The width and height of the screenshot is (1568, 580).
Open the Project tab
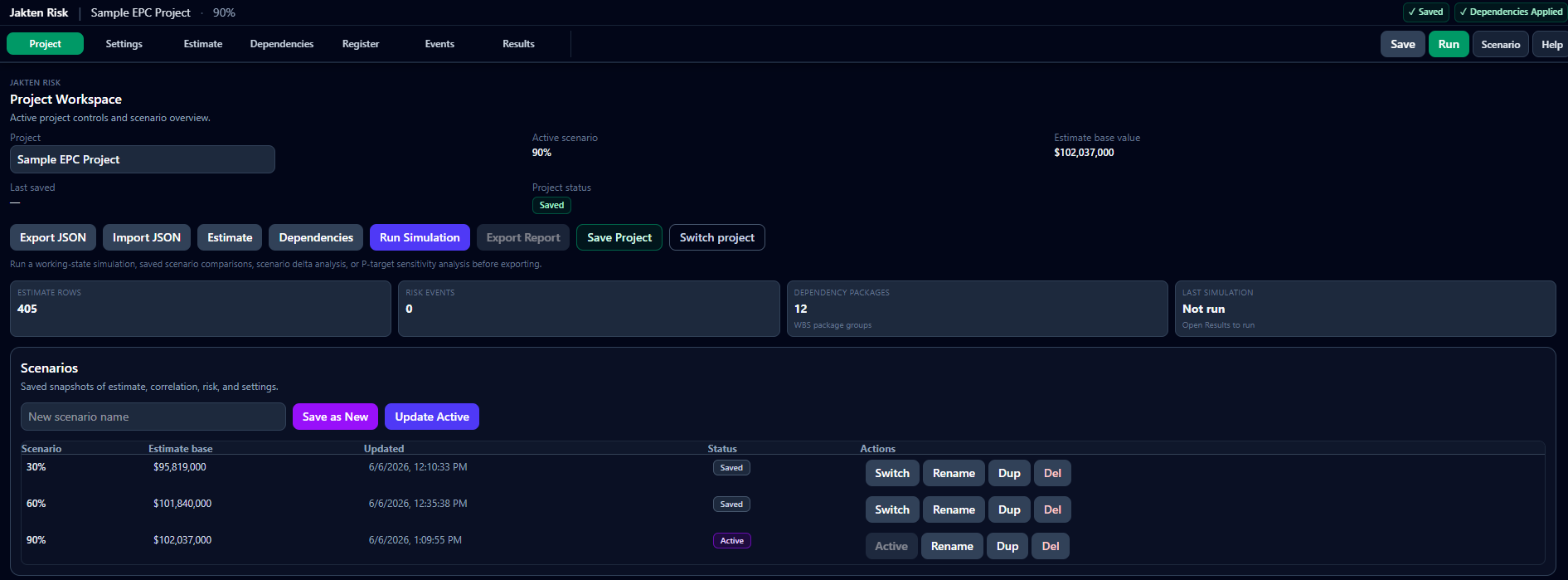pyautogui.click(x=45, y=44)
